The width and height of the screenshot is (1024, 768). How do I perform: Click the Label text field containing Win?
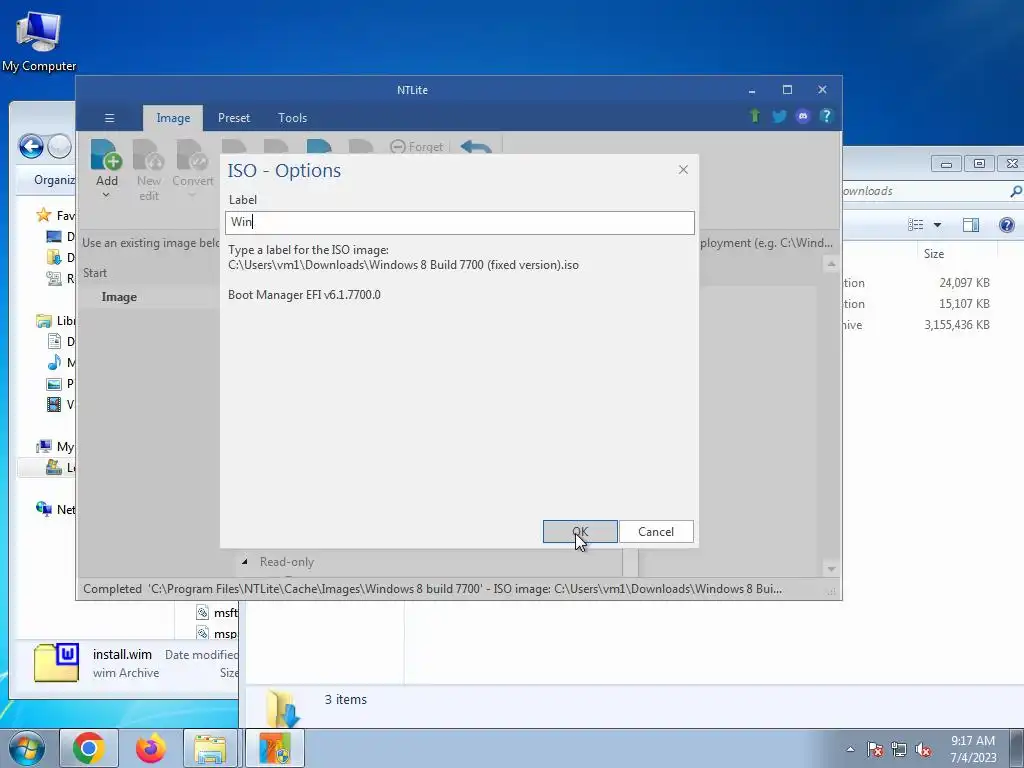tap(460, 222)
